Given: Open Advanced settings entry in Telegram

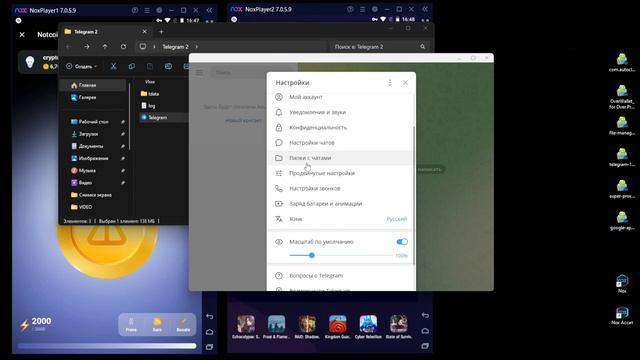Looking at the screenshot, I should (341, 173).
